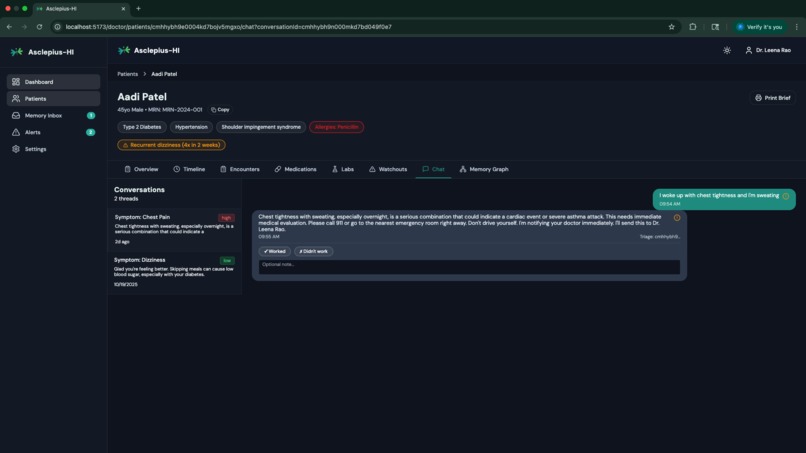Switch to the Medications tab
The height and width of the screenshot is (453, 806).
tap(296, 169)
